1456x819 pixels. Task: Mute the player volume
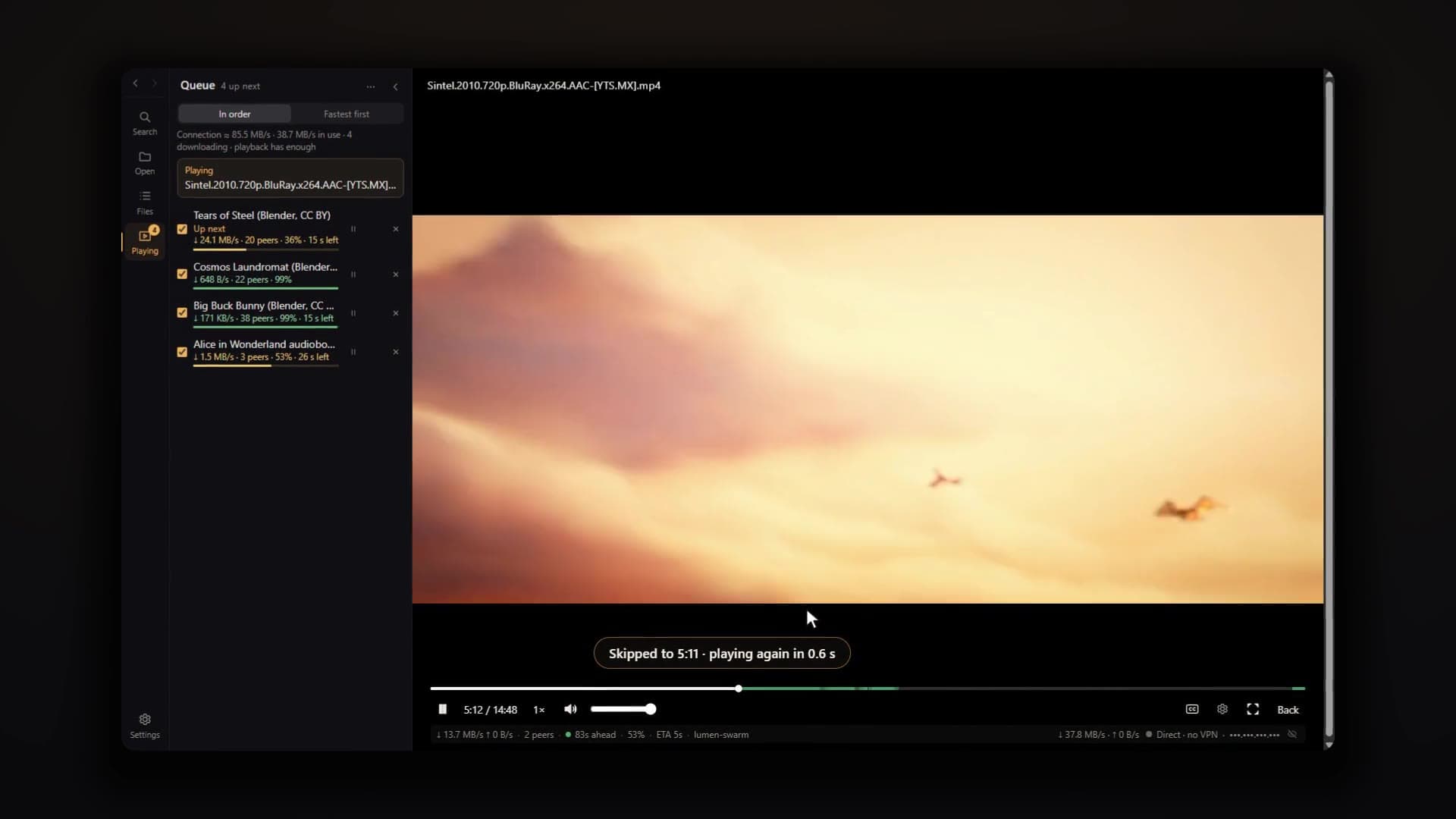coord(570,709)
